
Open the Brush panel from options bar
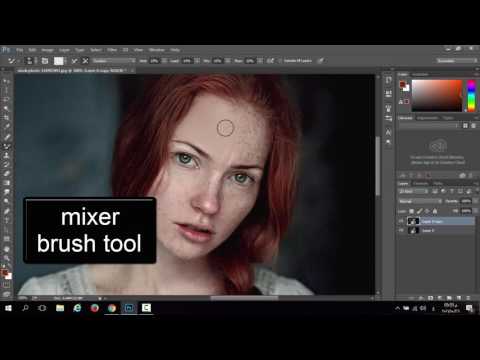[x=45, y=61]
